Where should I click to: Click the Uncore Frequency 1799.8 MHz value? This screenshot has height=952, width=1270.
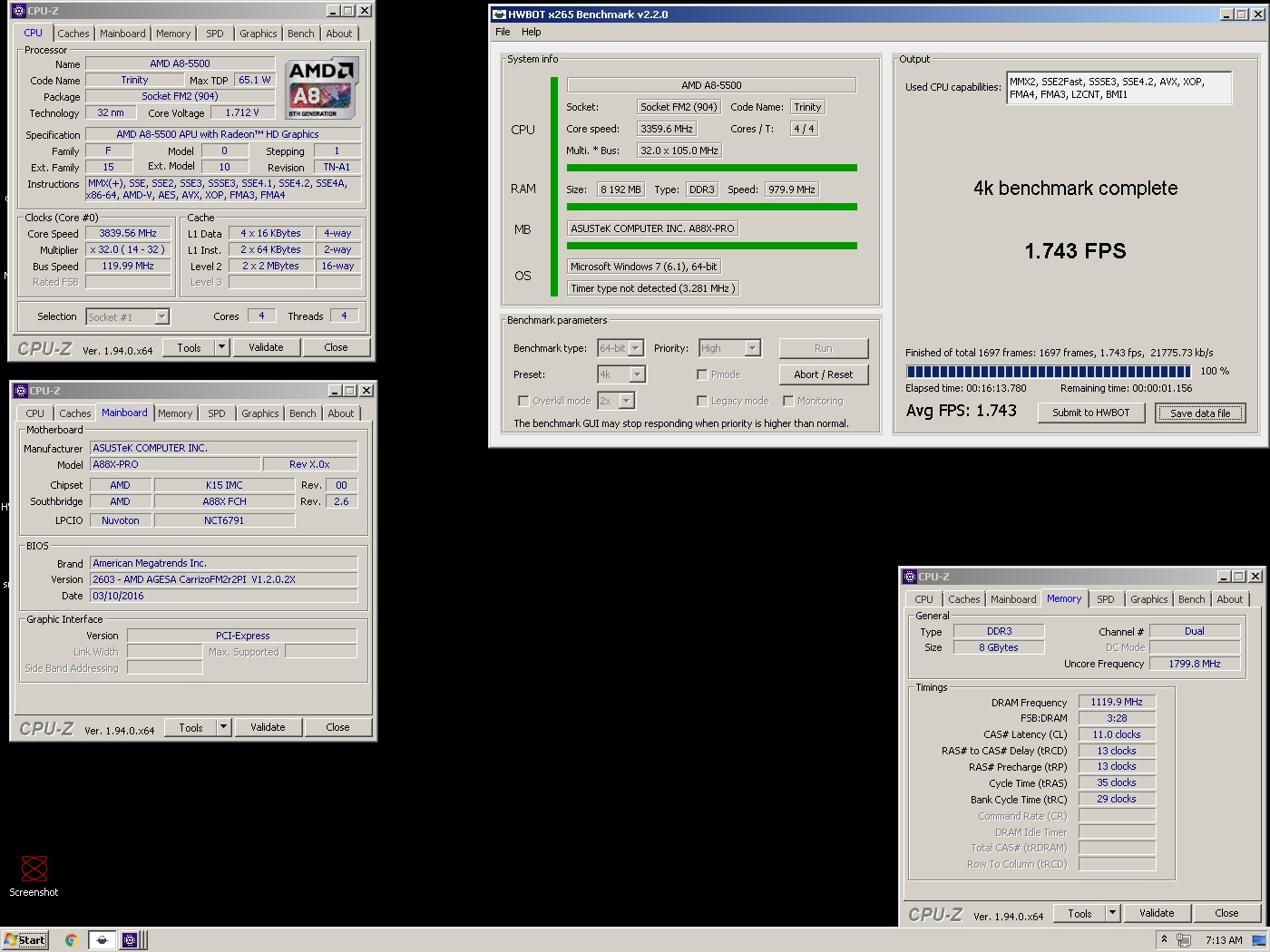click(1194, 664)
